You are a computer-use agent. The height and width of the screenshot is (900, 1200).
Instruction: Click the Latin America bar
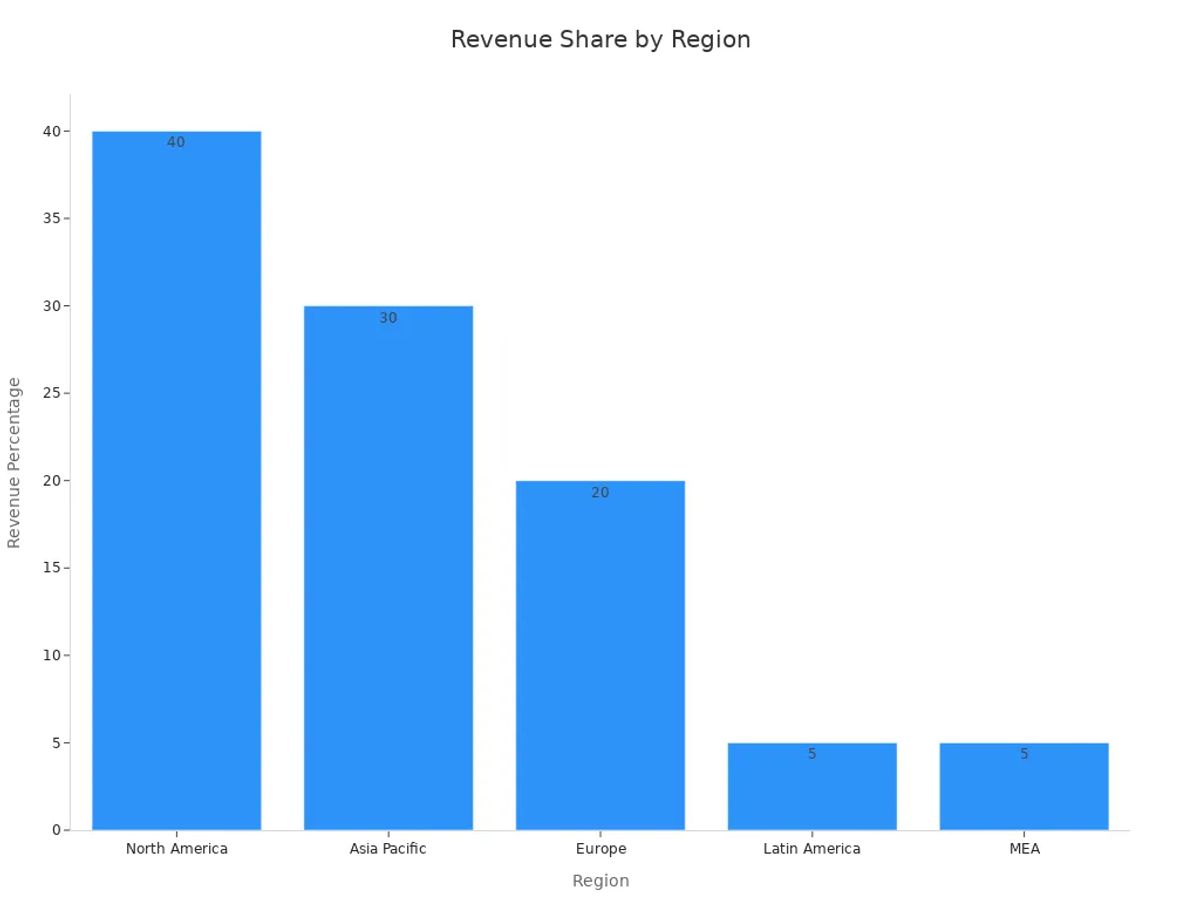(813, 785)
